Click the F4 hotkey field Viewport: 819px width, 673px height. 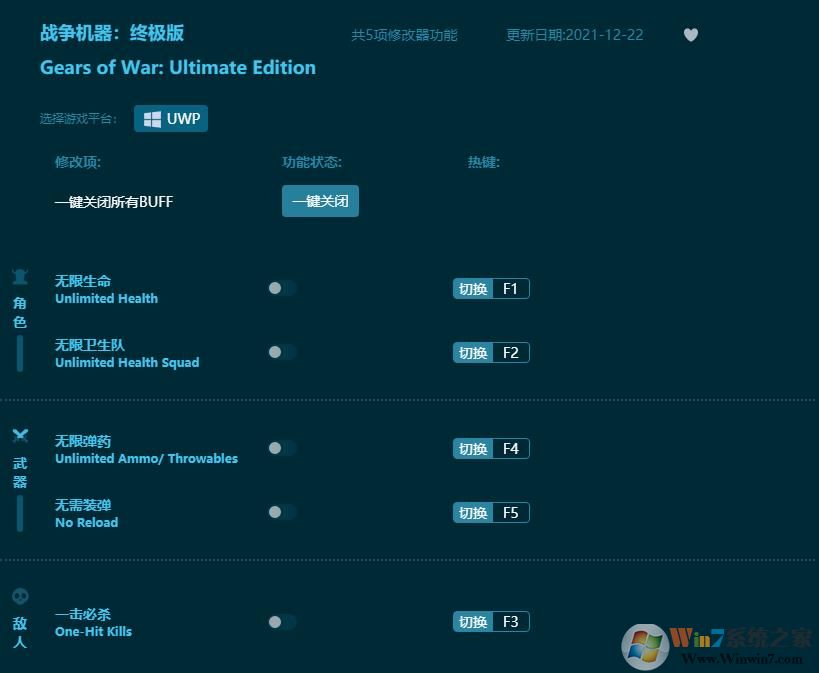tap(511, 448)
